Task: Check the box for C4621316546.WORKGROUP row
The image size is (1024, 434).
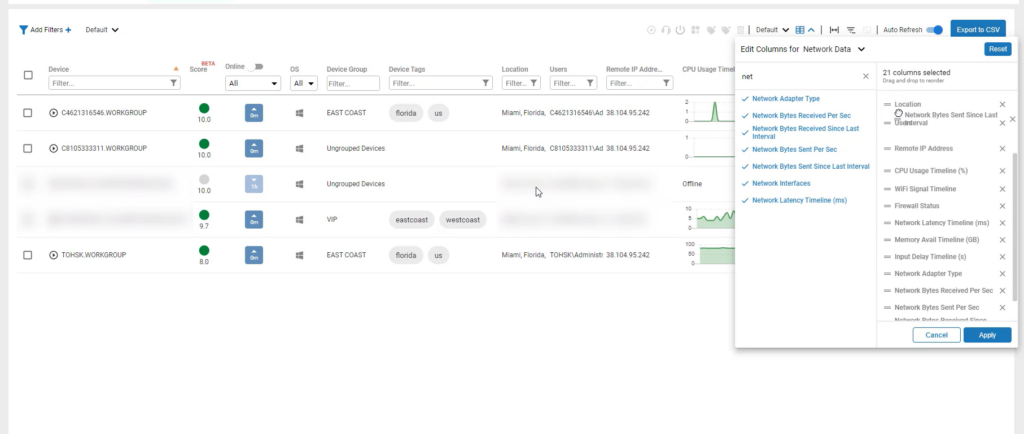Action: click(x=28, y=113)
